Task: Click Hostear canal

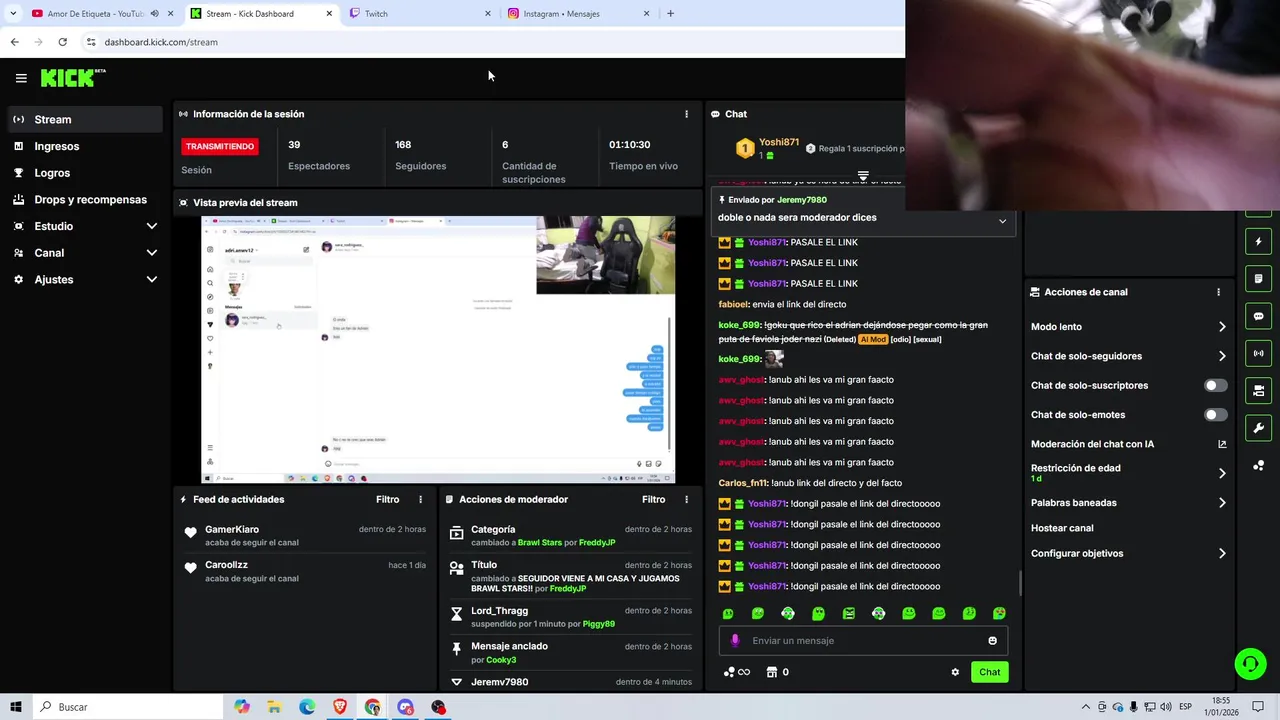Action: click(x=1062, y=528)
